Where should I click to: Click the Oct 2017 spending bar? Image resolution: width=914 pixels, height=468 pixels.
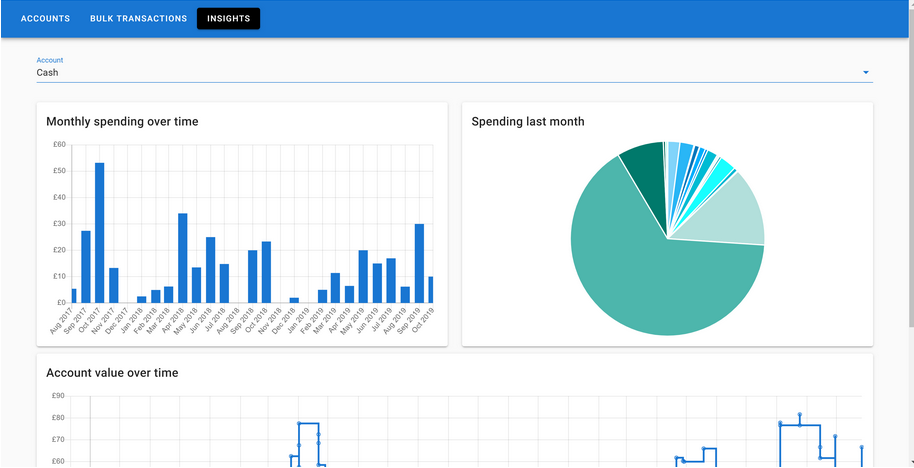pos(100,233)
